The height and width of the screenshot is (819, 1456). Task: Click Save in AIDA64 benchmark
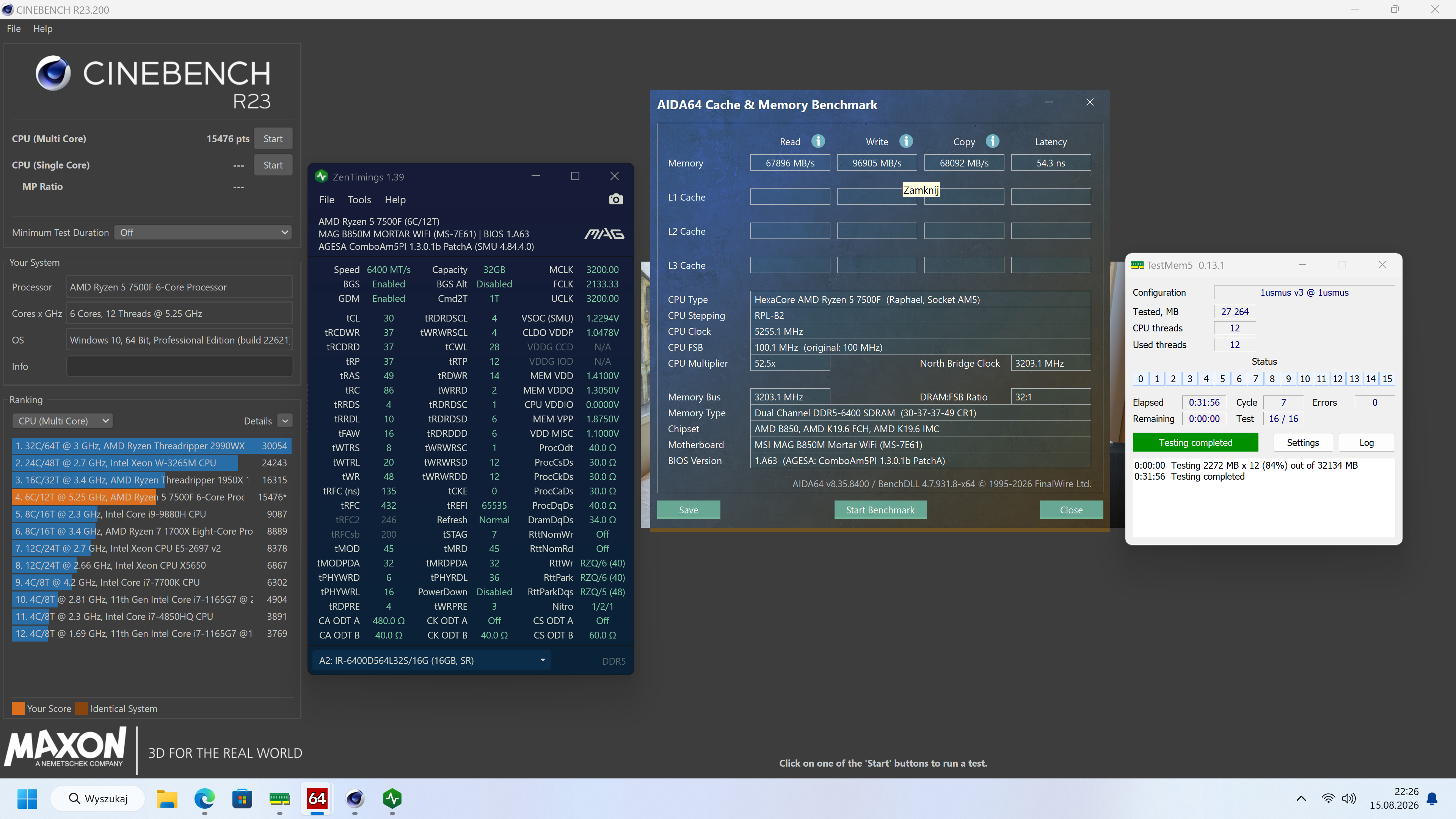point(689,510)
